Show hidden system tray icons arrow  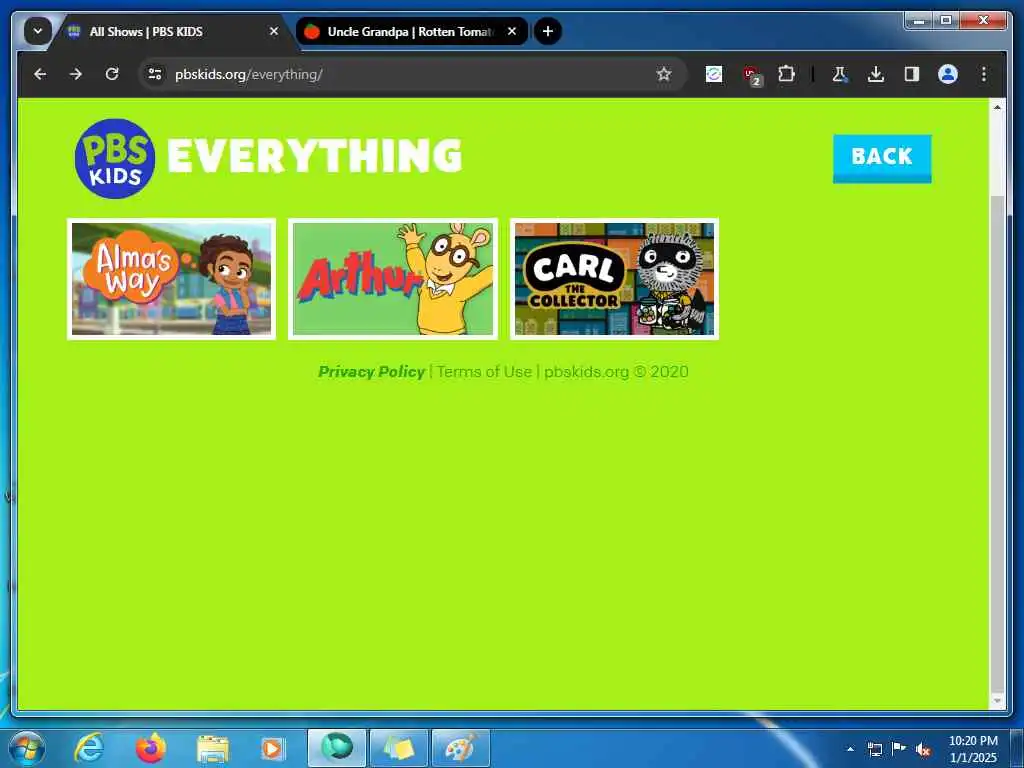click(850, 749)
